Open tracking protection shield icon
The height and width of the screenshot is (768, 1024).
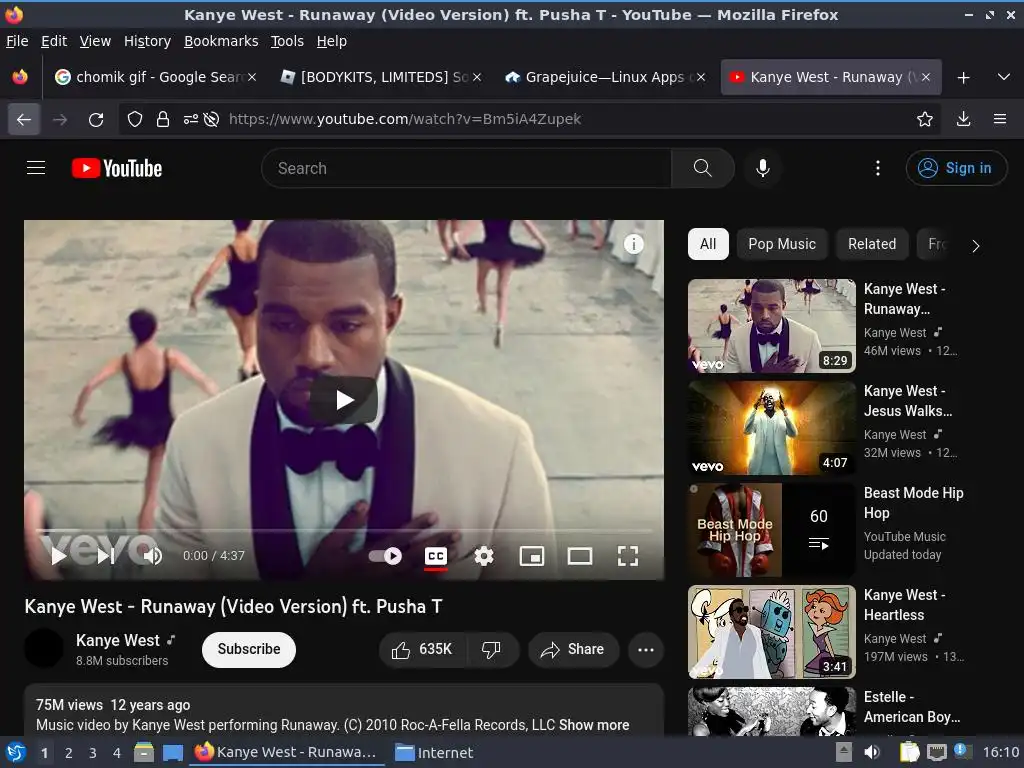pos(135,120)
